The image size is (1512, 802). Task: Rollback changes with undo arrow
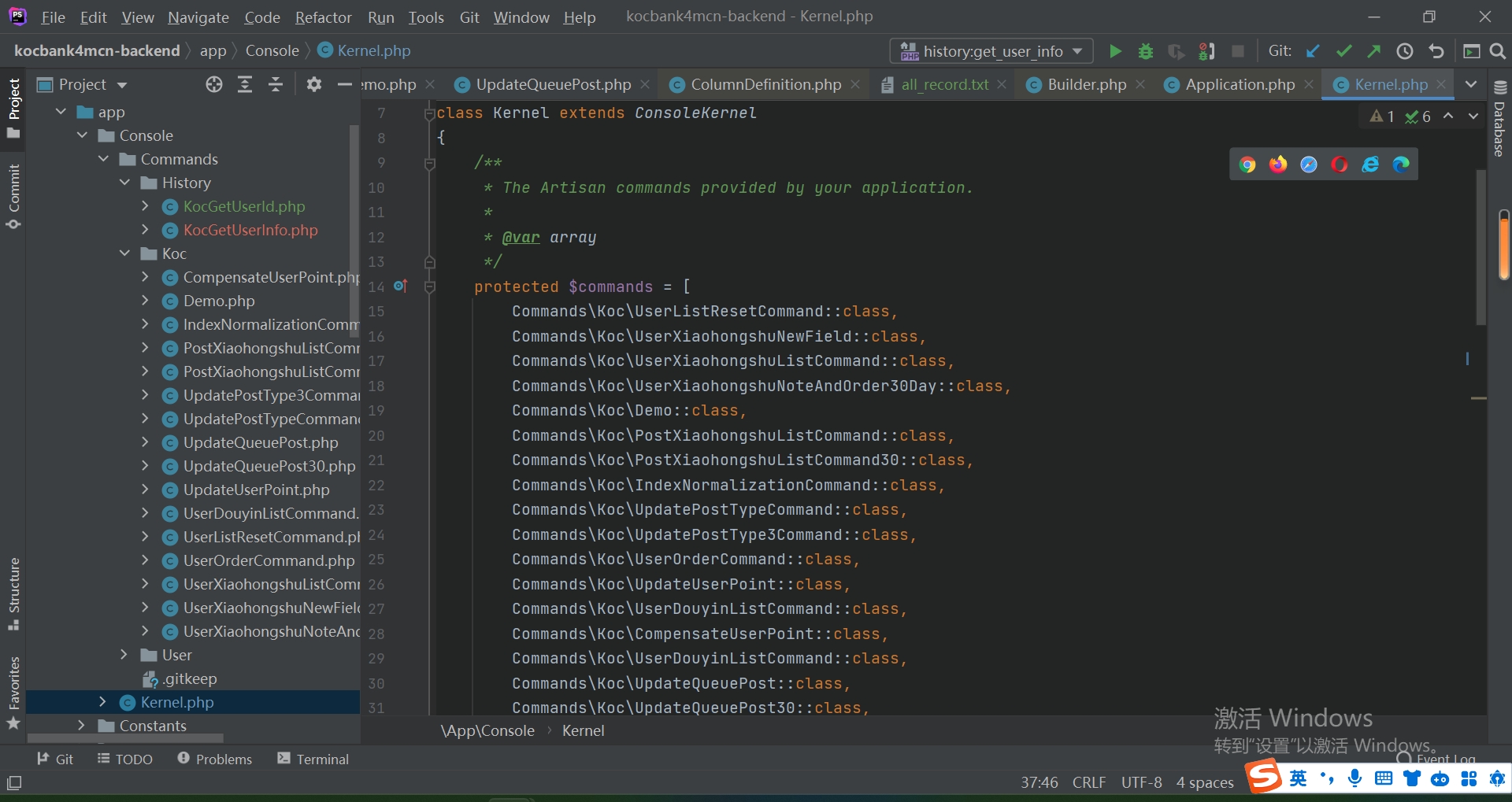[1436, 51]
